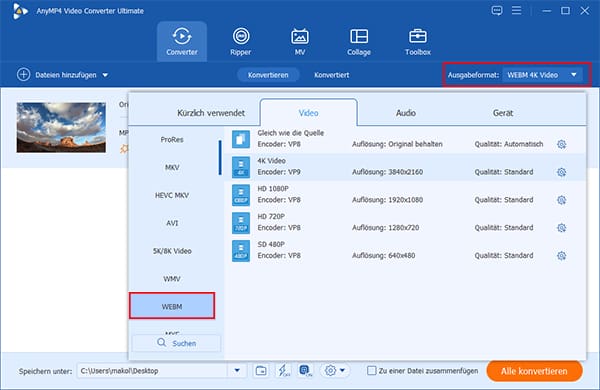
Task: Click the AnyMP4 app logo
Action: click(x=20, y=11)
